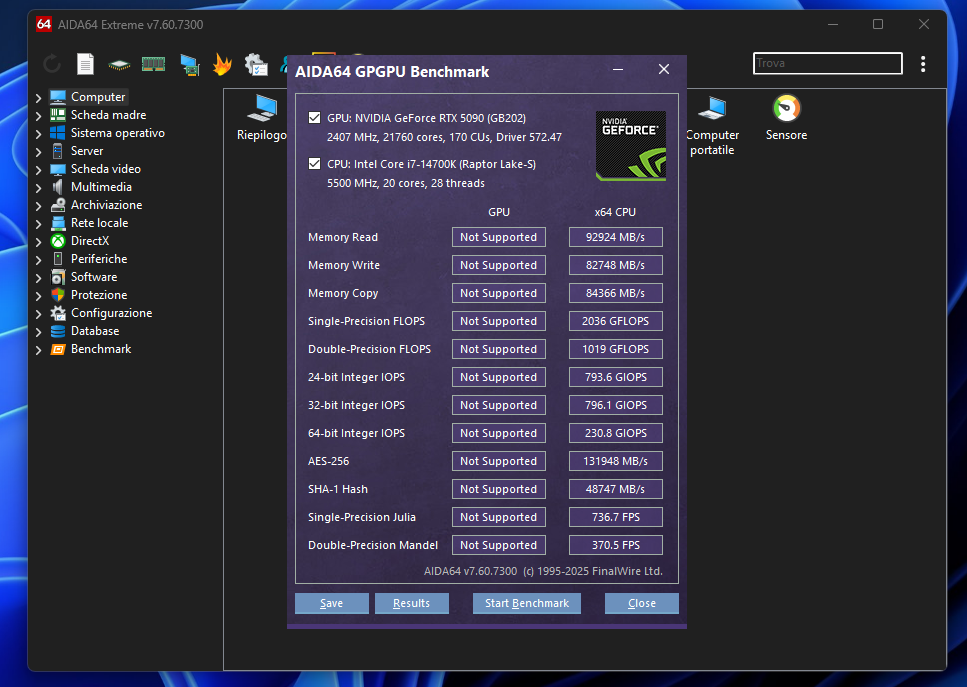
Task: Launch the flame stability test icon
Action: click(222, 64)
